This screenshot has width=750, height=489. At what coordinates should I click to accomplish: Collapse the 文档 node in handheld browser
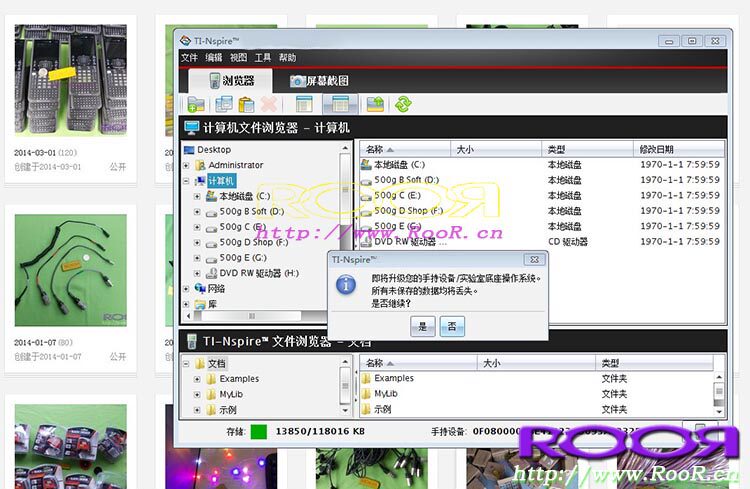186,364
